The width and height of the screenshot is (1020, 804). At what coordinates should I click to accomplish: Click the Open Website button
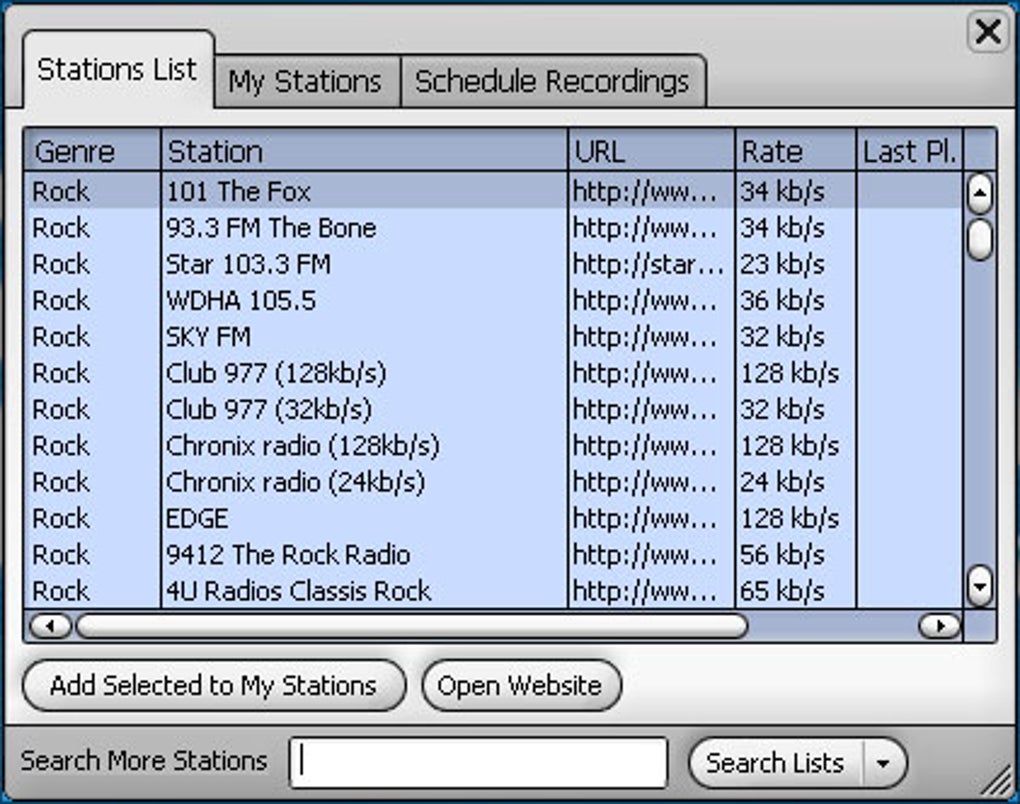point(521,686)
